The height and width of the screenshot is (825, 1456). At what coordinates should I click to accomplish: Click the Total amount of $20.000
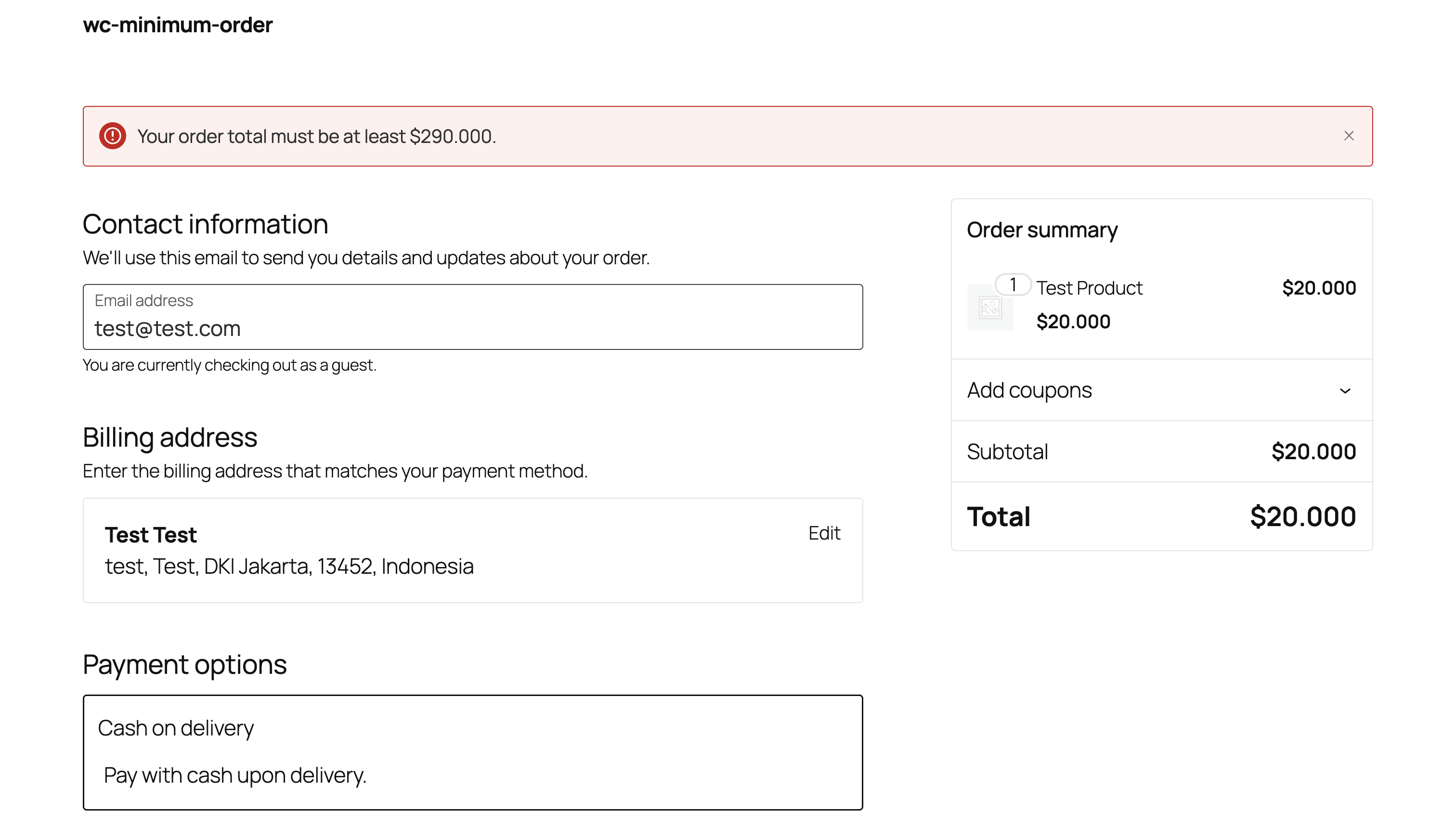pyautogui.click(x=1302, y=517)
